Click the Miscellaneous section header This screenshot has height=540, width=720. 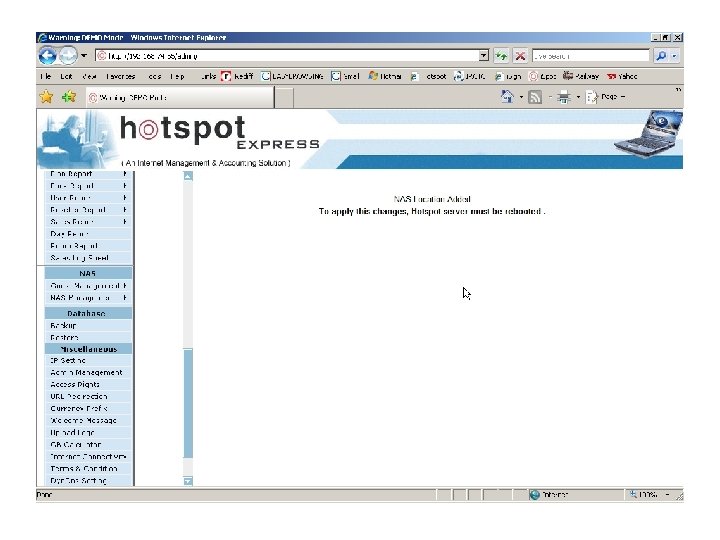coord(88,349)
